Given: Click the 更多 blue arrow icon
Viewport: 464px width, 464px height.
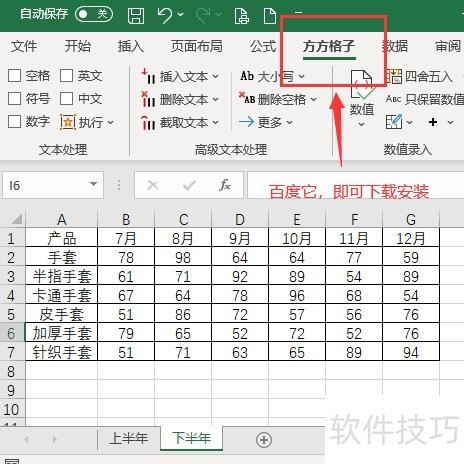Looking at the screenshot, I should (x=247, y=122).
